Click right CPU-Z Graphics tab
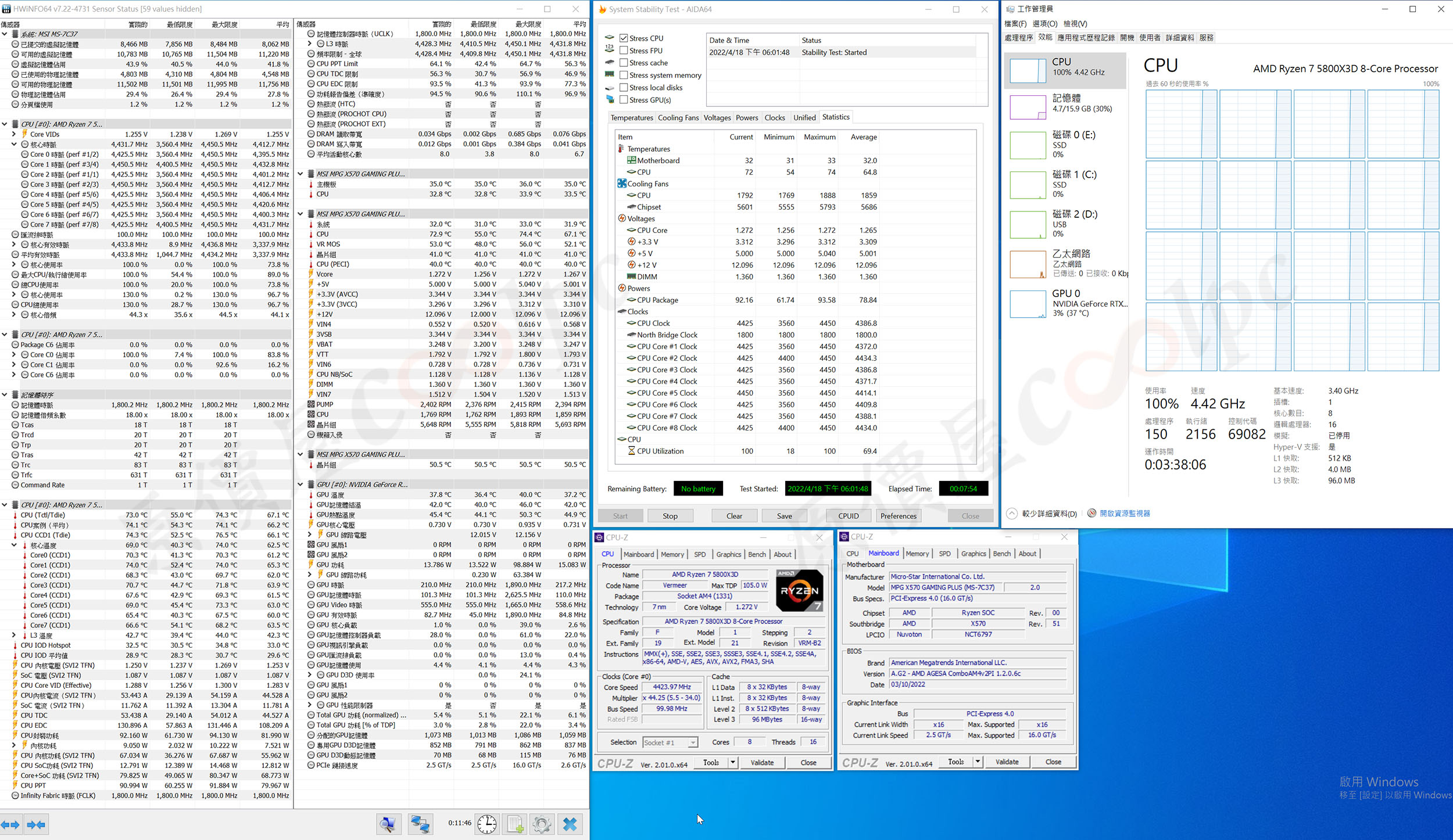1453x840 pixels. [x=974, y=554]
